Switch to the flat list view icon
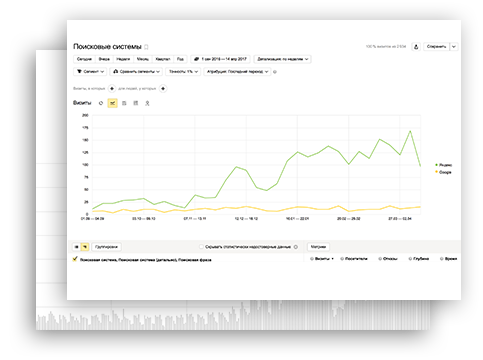Image resolution: width=483 pixels, height=360 pixels. [77, 247]
